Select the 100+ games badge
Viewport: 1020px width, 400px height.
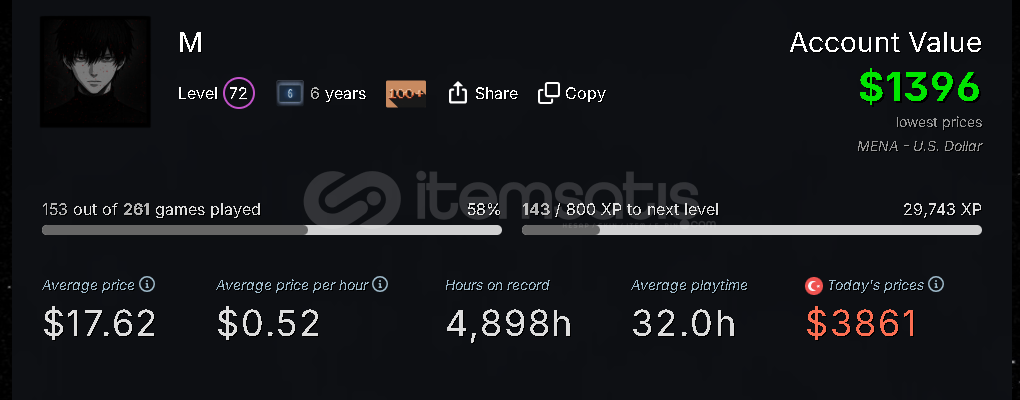click(x=406, y=94)
